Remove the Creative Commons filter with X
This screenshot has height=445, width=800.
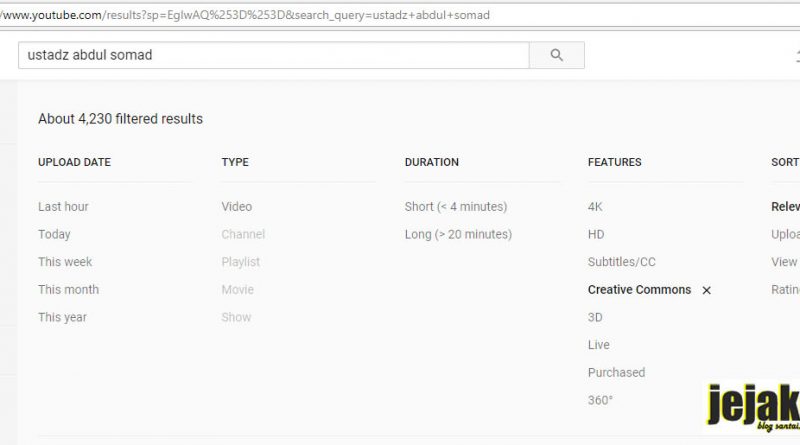[706, 290]
